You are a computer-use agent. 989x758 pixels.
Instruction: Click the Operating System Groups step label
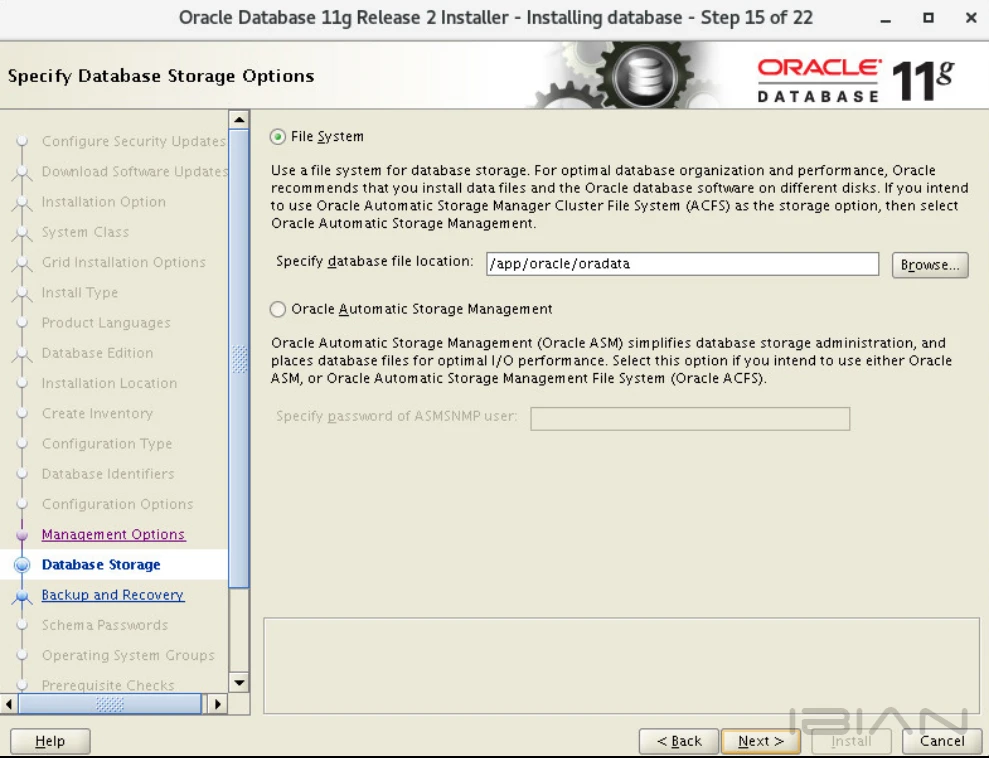coord(128,655)
